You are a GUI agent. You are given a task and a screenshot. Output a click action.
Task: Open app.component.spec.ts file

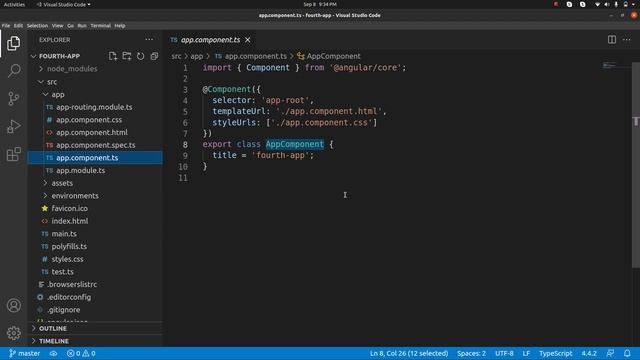pos(96,145)
